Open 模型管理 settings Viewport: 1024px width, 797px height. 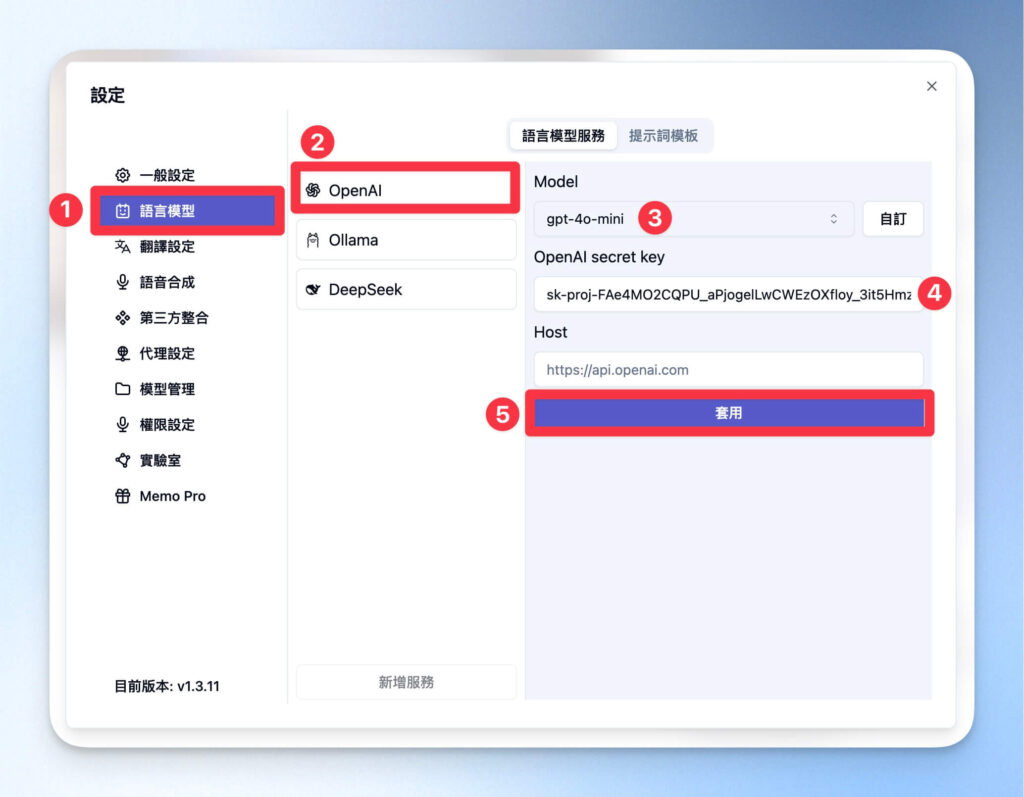[187, 389]
